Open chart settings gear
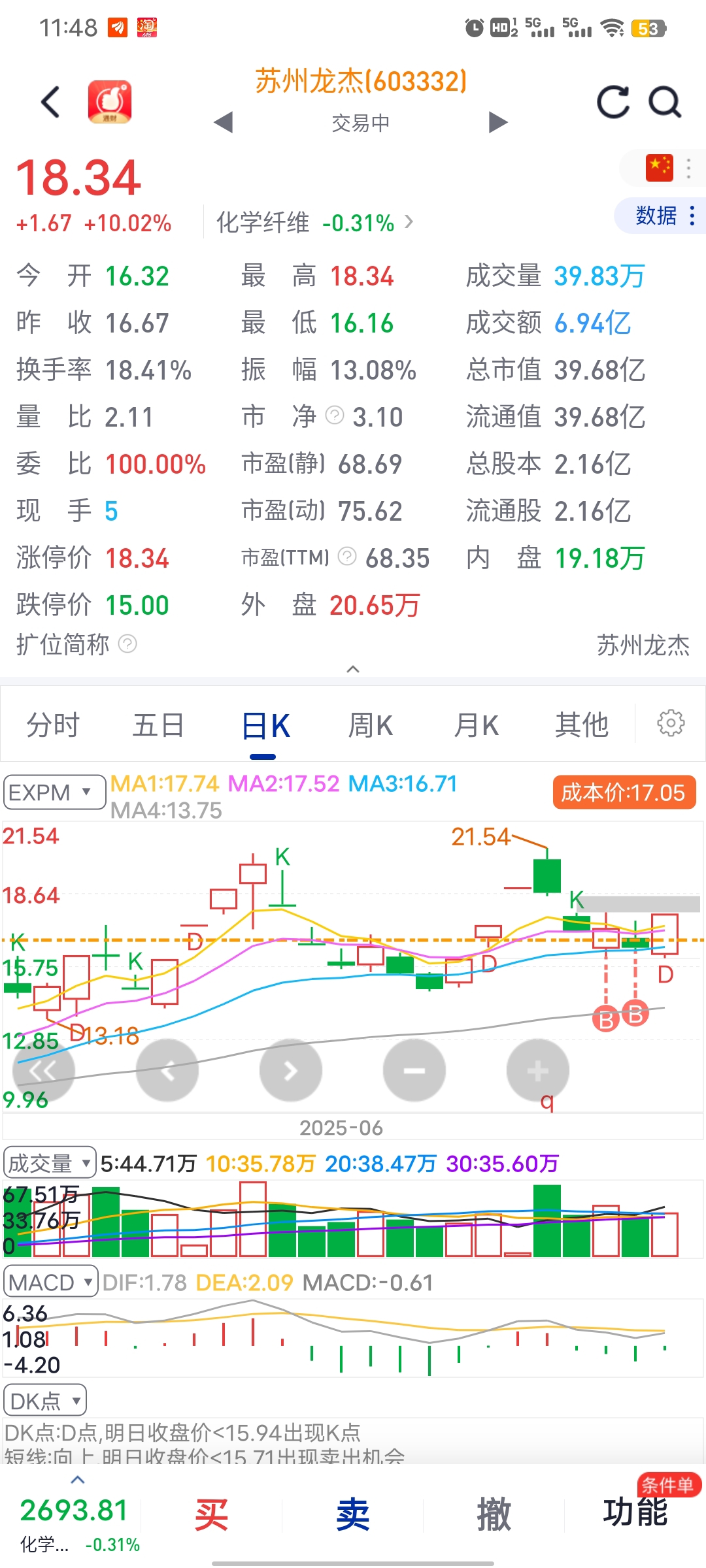The height and width of the screenshot is (1568, 706). coord(671,723)
